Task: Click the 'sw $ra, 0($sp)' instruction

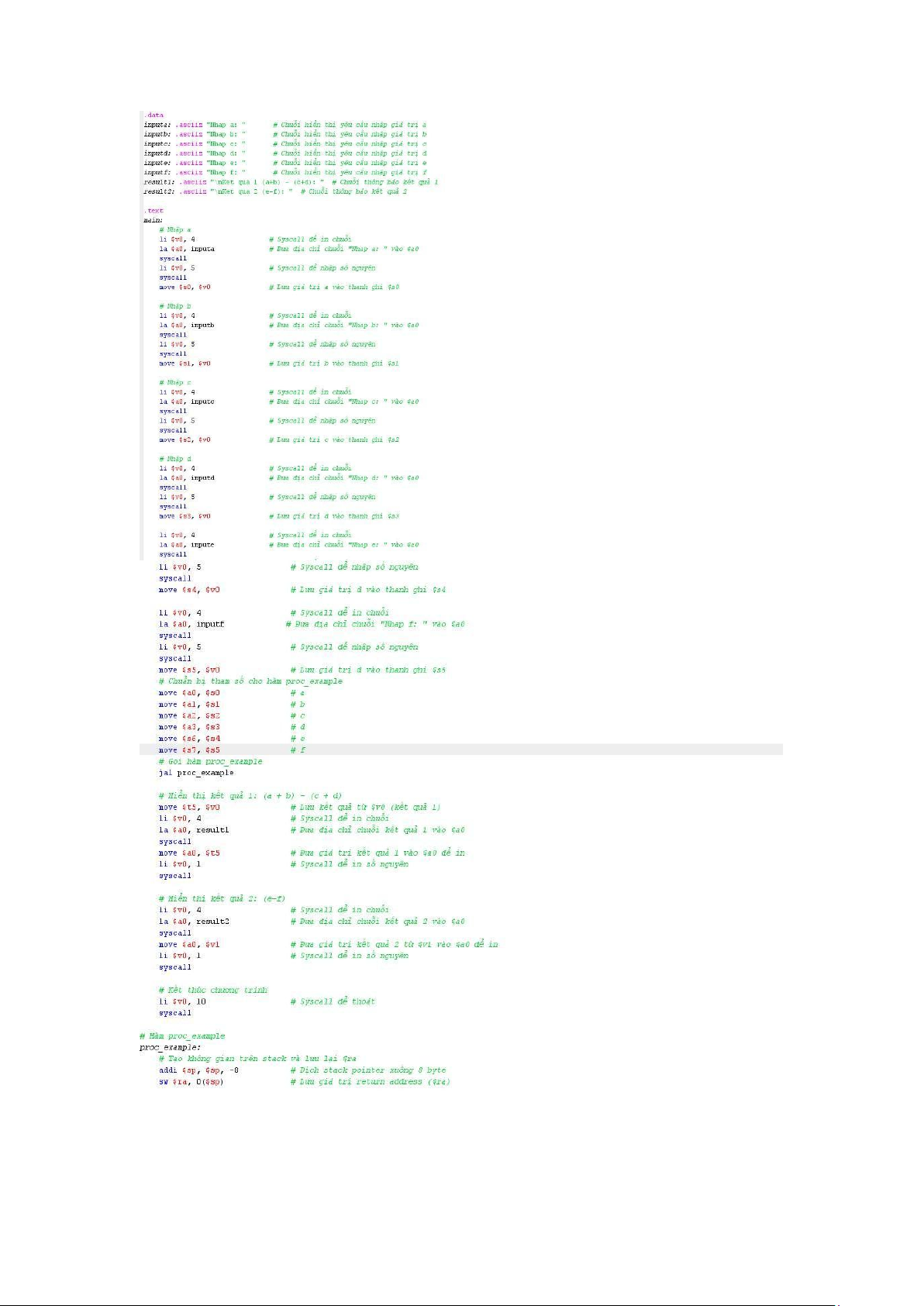Action: point(191,1082)
